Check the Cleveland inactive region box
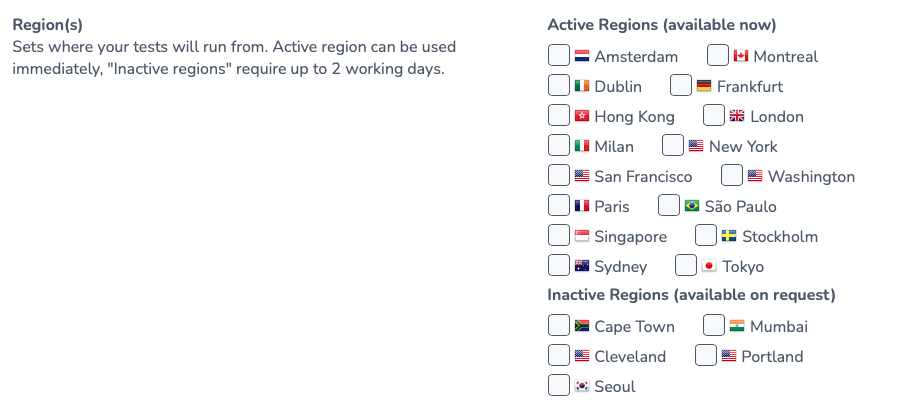Image resolution: width=907 pixels, height=403 pixels. 559,355
